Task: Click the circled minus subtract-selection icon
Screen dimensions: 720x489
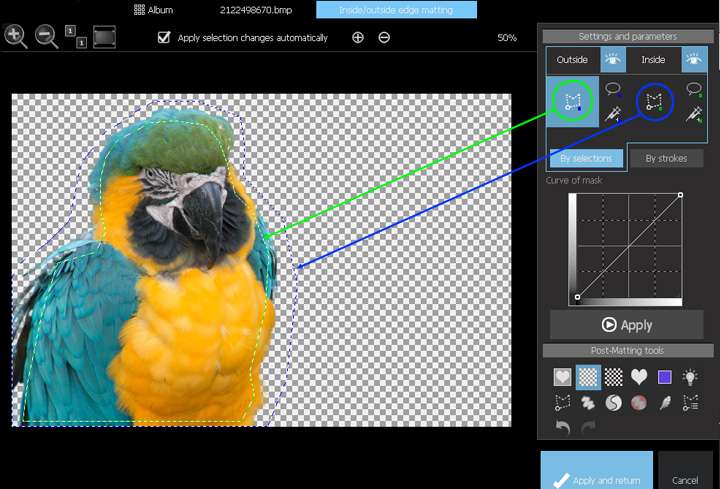Action: 384,38
